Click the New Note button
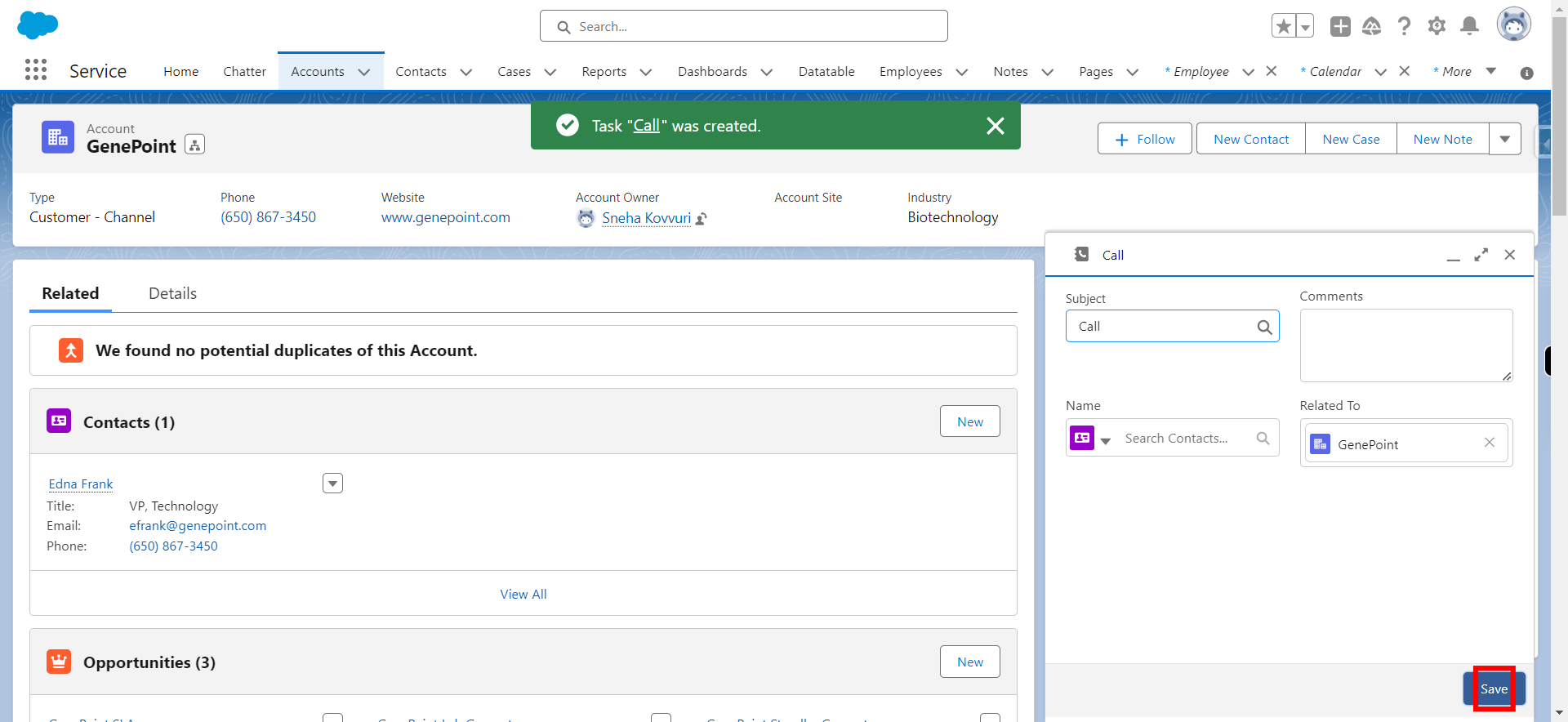 tap(1442, 139)
